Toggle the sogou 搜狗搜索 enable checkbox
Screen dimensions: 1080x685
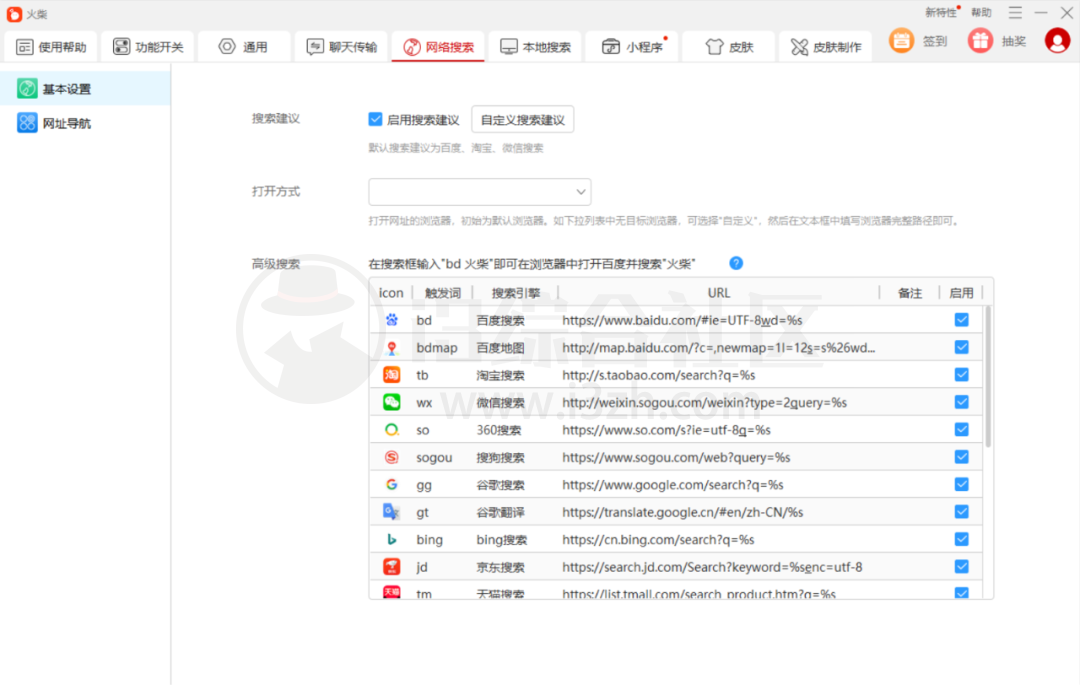[962, 457]
